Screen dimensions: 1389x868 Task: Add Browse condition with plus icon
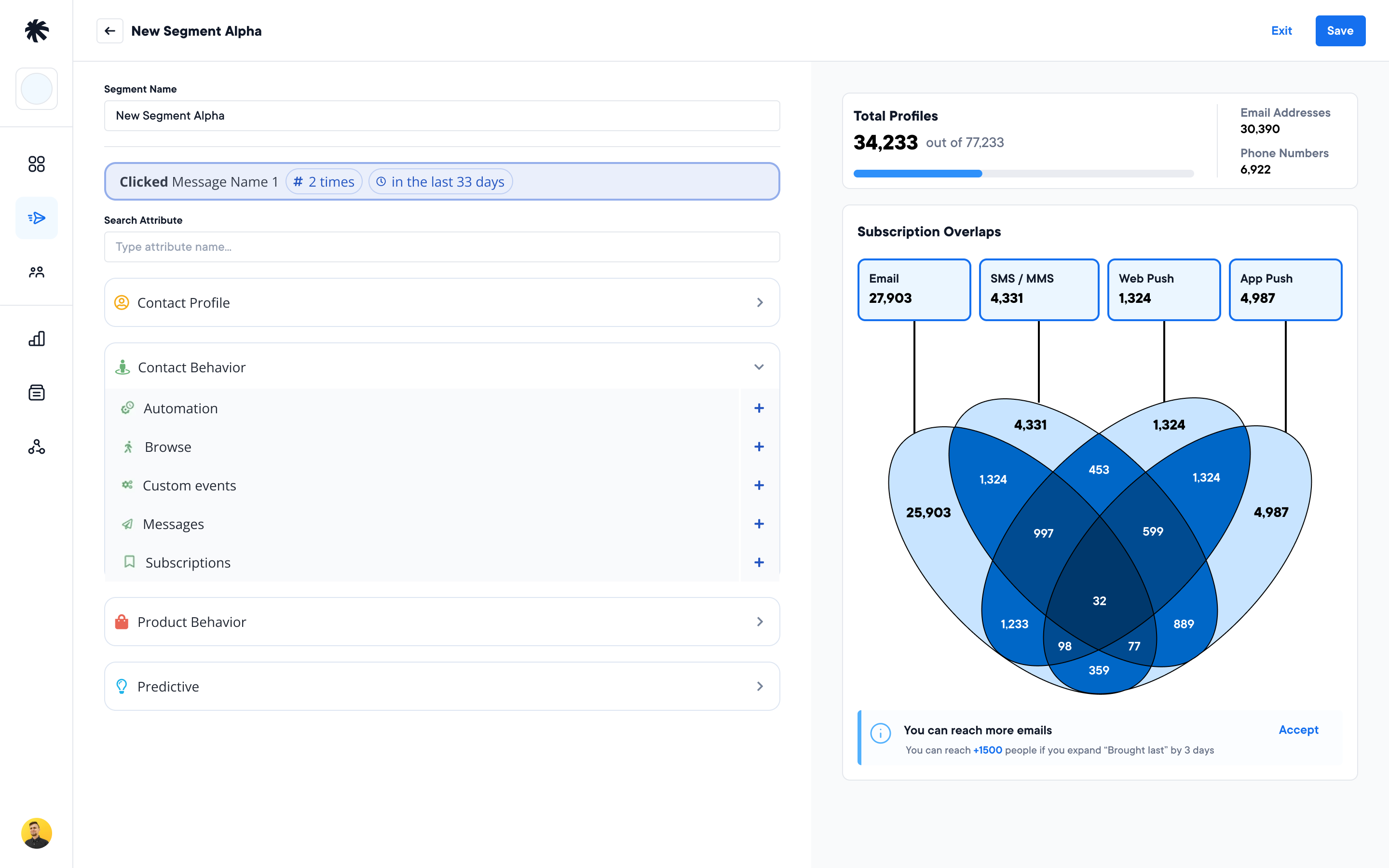tap(759, 447)
